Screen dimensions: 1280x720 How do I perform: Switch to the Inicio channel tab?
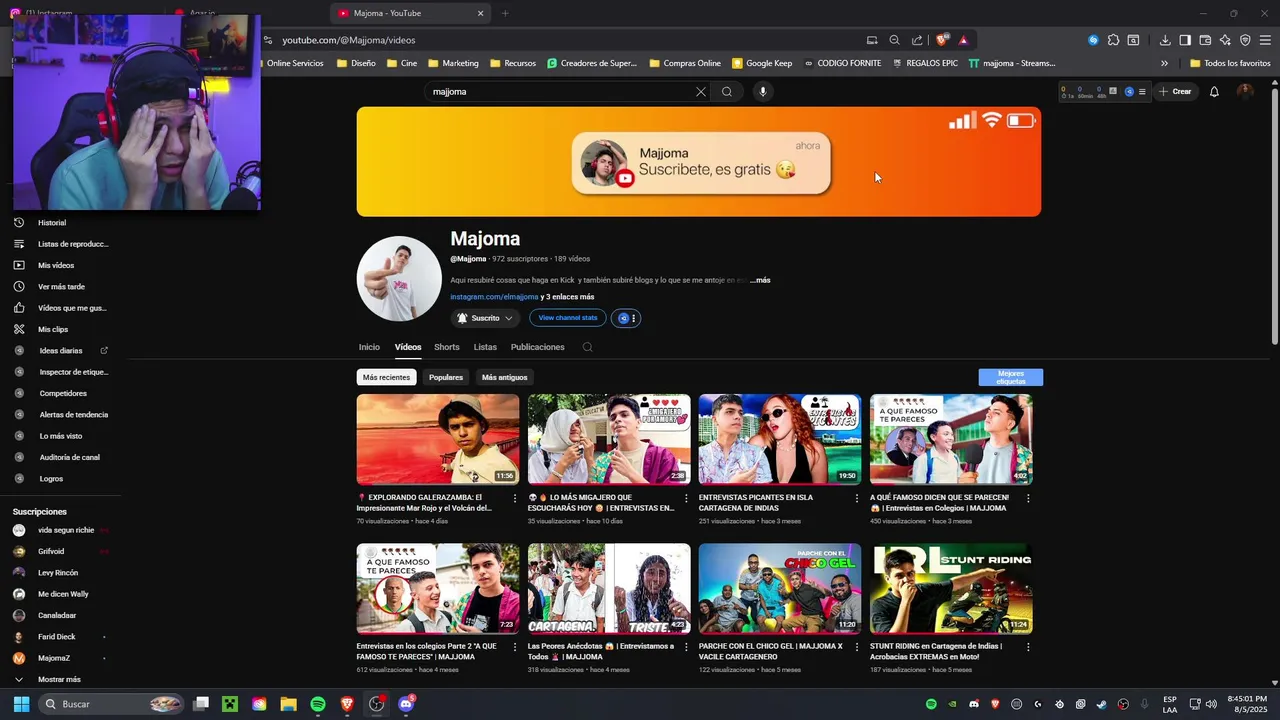pos(369,347)
